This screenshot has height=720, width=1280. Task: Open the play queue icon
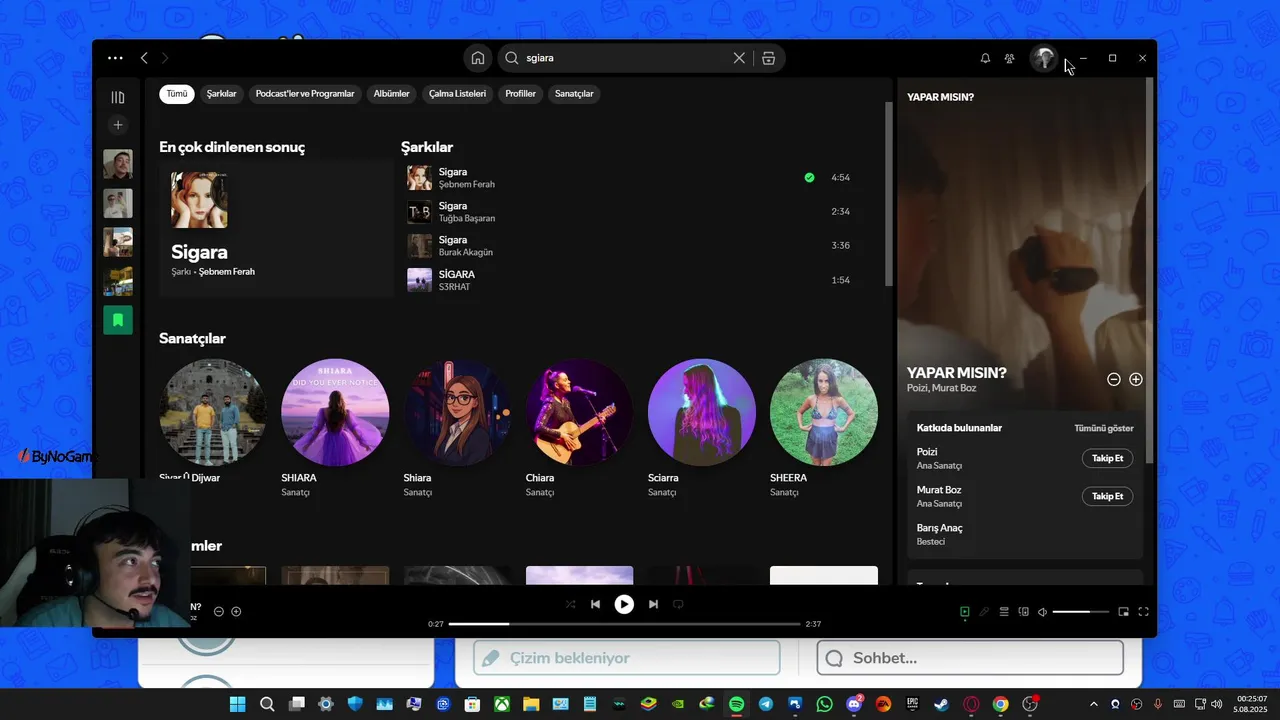coord(1004,611)
